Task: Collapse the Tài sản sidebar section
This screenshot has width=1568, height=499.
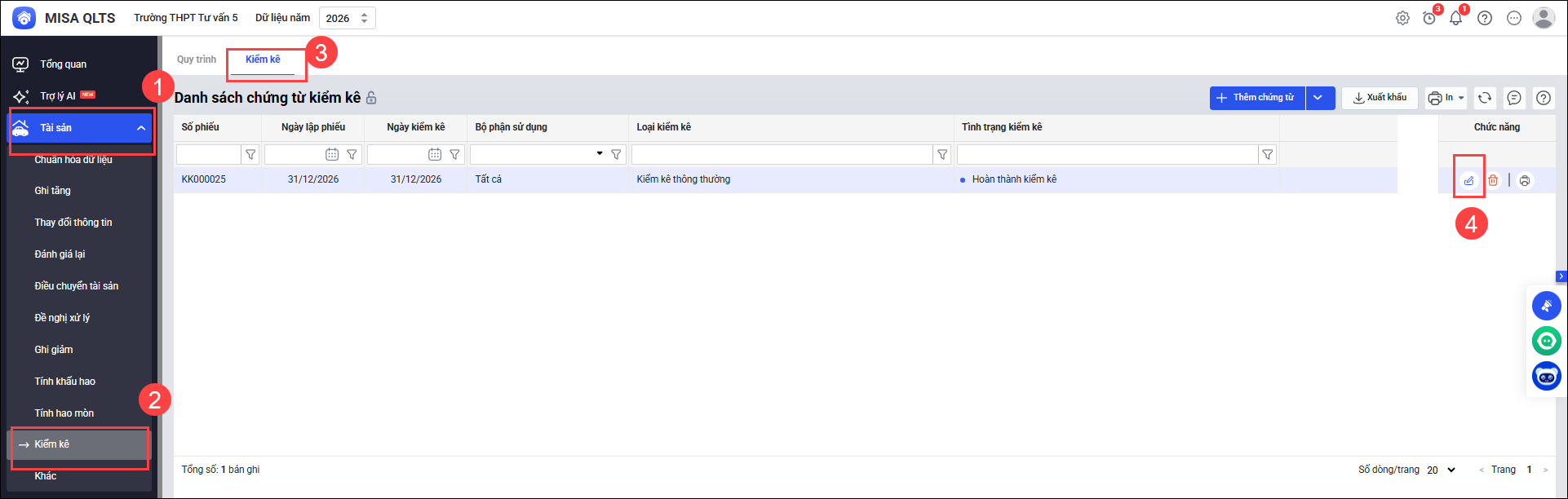Action: point(141,128)
